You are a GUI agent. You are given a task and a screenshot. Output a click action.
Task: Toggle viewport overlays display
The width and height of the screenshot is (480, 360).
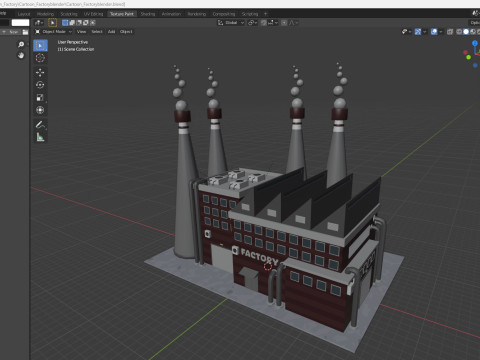click(434, 32)
